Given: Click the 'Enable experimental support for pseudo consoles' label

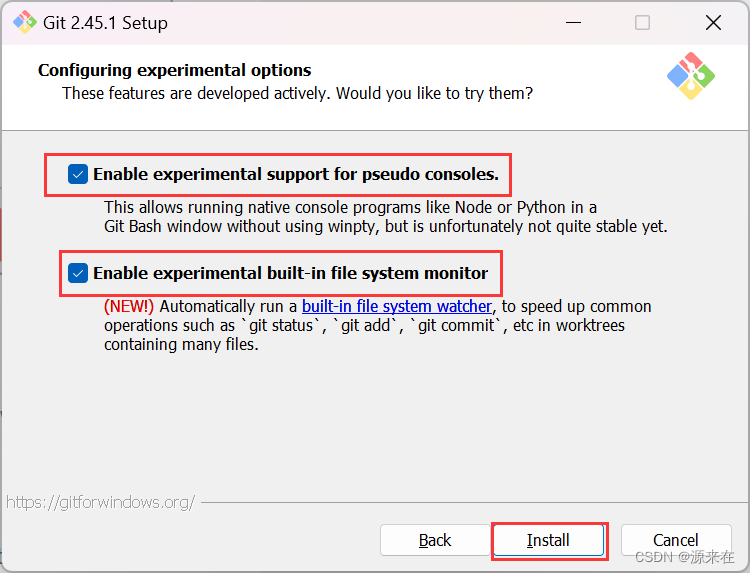Looking at the screenshot, I should coord(295,174).
